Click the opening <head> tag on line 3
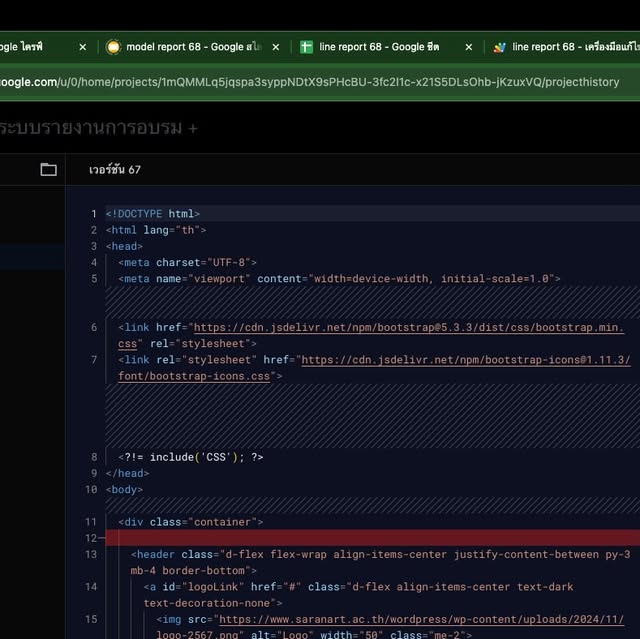 pyautogui.click(x=124, y=246)
